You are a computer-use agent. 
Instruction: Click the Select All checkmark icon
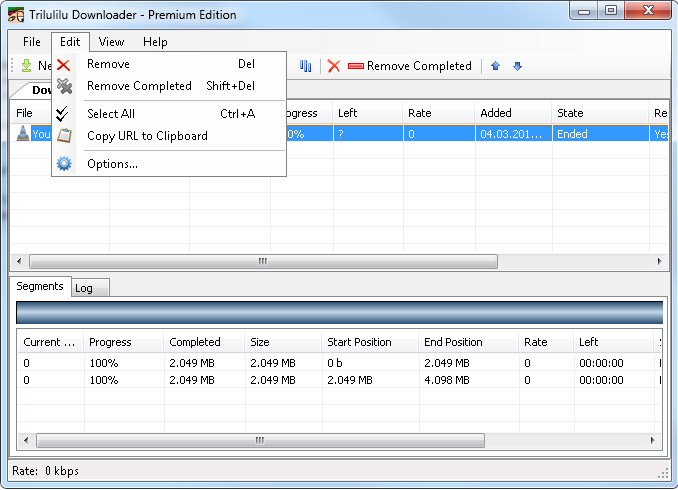(62, 113)
